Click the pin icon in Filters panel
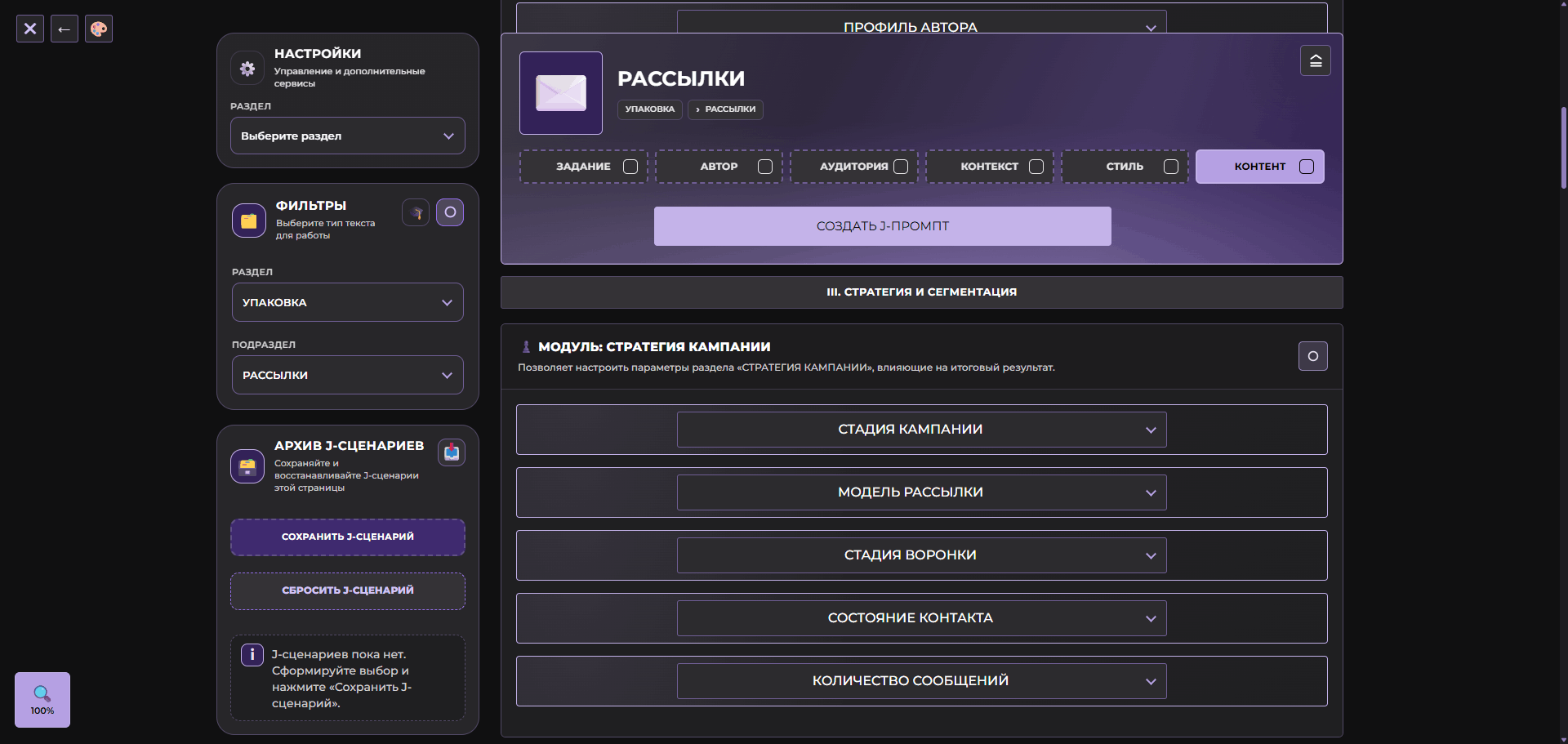This screenshot has width=1568, height=744. pos(416,212)
